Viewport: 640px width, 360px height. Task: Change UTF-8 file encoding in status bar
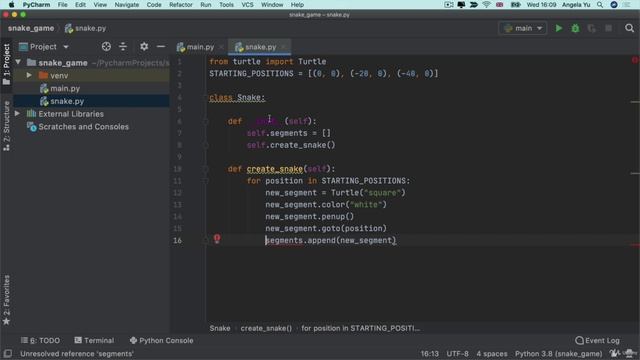pos(457,353)
